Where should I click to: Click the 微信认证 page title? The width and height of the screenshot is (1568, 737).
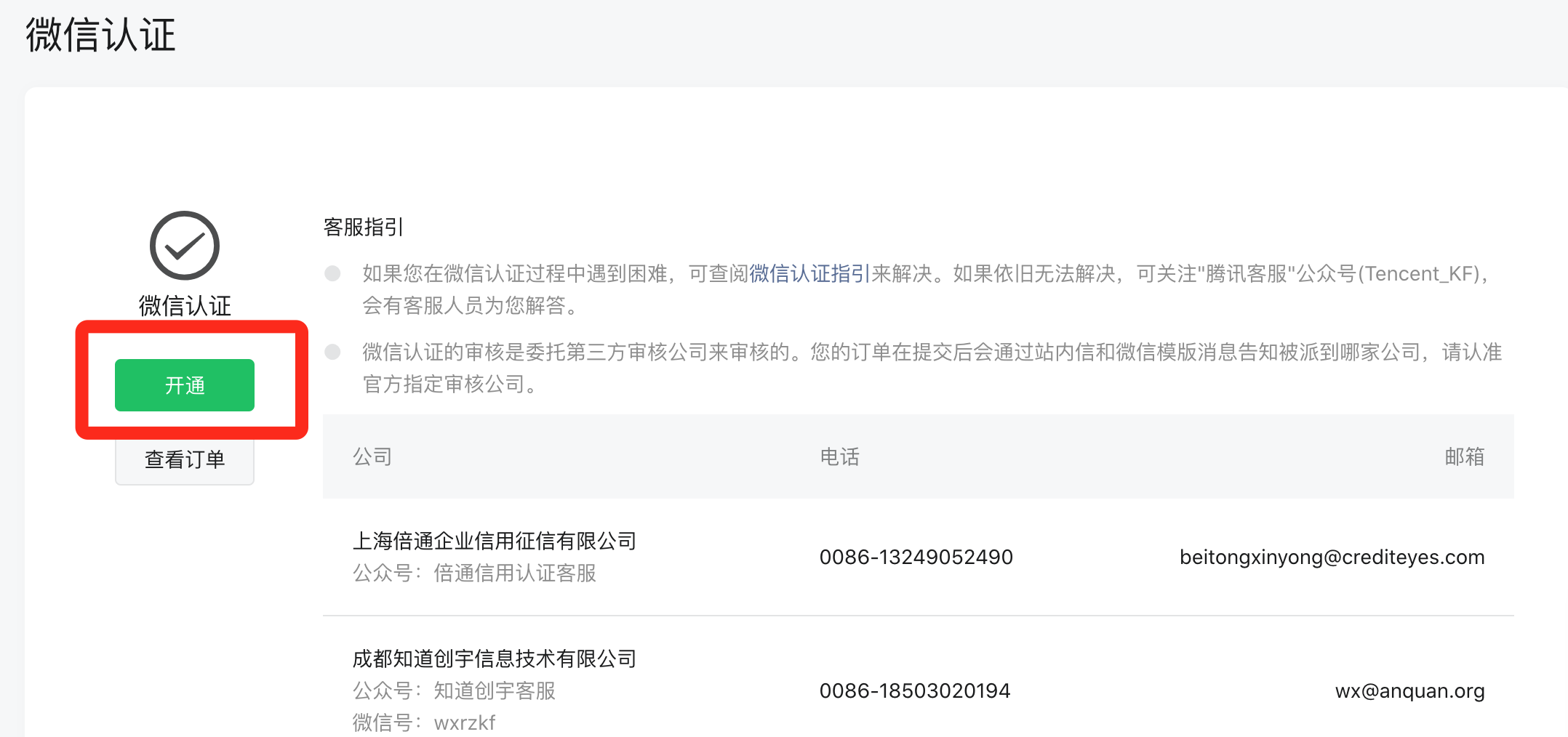(101, 35)
